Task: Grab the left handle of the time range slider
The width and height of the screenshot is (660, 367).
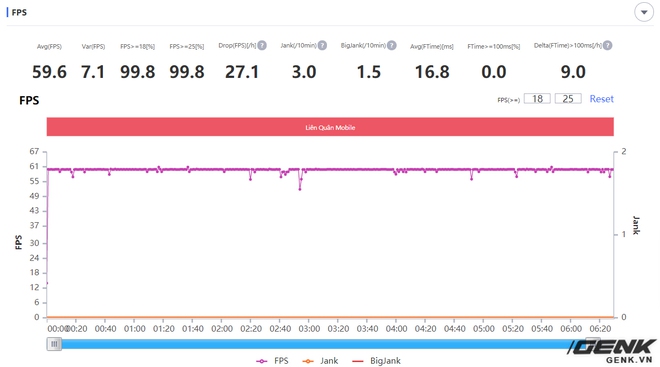Action: pyautogui.click(x=54, y=344)
